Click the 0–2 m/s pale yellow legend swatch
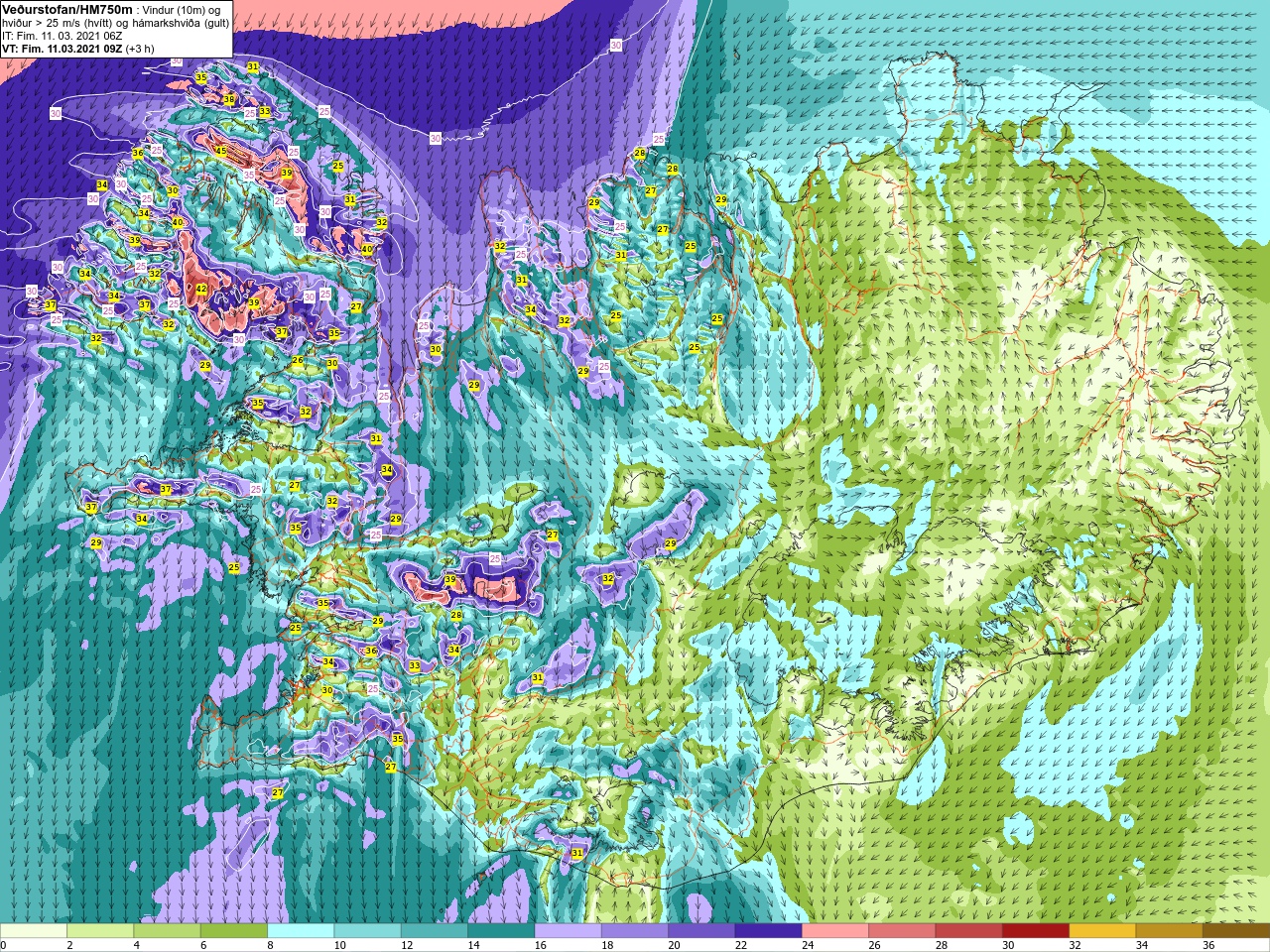 (34, 931)
